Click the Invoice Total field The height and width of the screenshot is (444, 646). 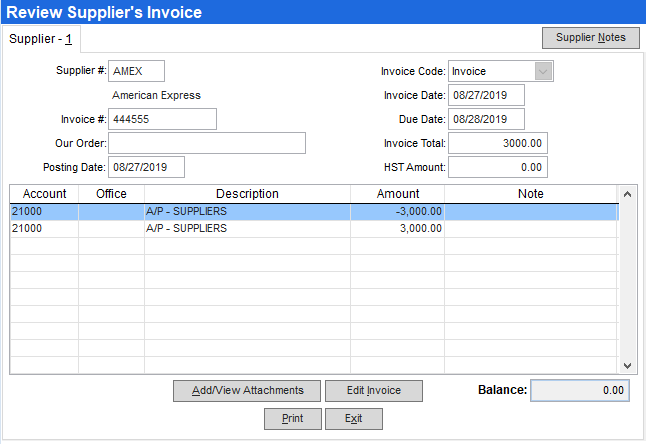click(498, 143)
